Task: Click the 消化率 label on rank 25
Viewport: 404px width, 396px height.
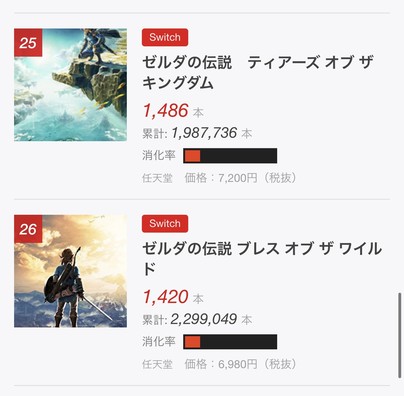Action: (159, 156)
